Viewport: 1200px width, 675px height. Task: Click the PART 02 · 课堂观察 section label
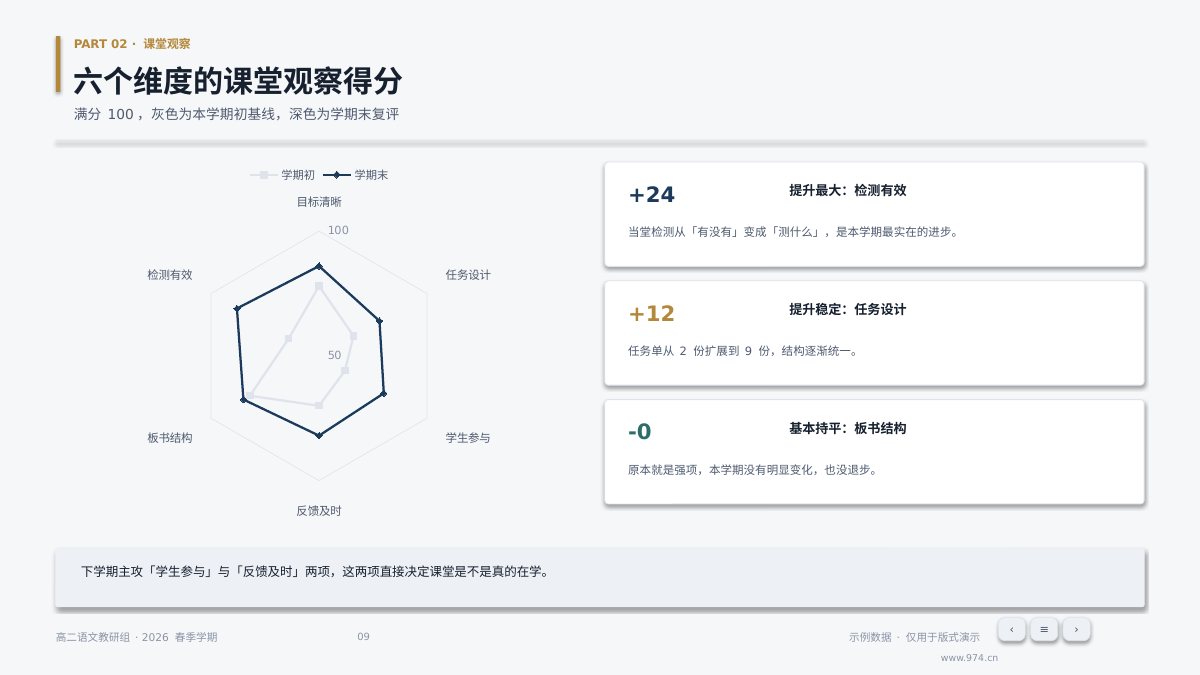[132, 44]
